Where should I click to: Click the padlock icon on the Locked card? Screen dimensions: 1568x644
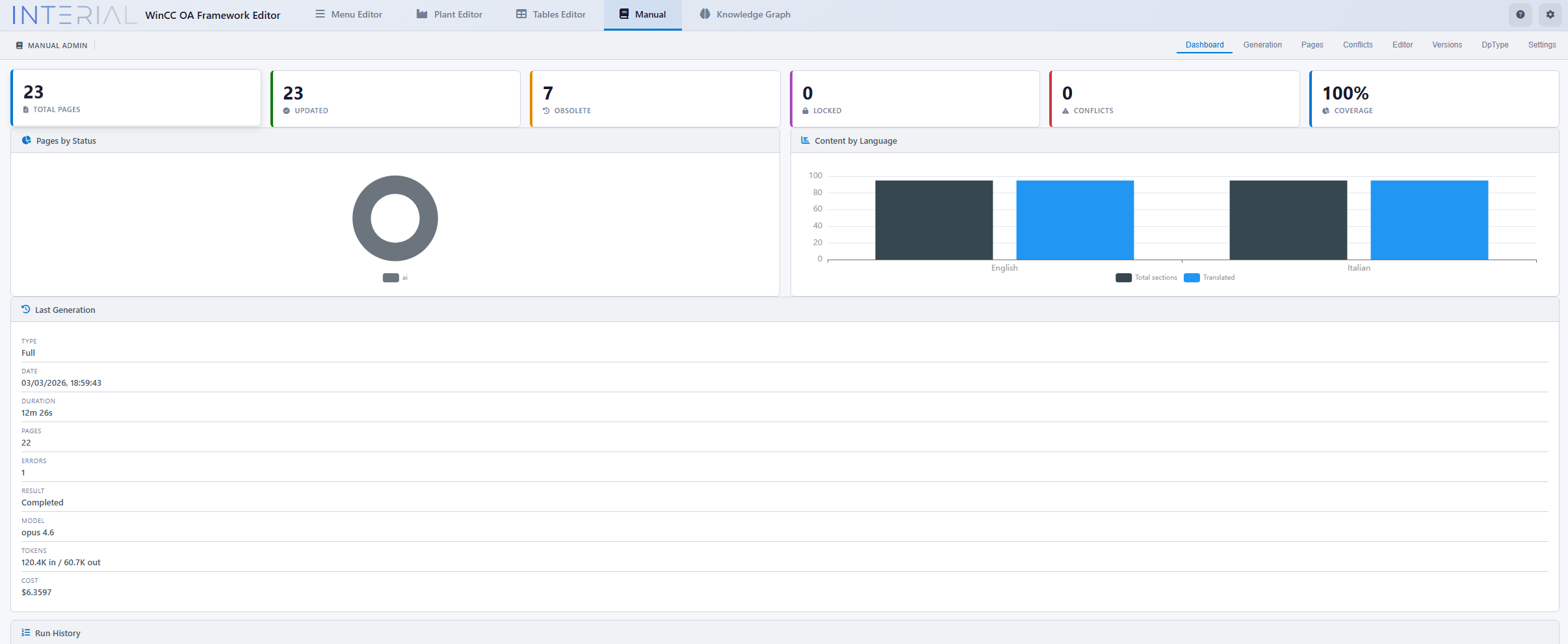point(805,110)
